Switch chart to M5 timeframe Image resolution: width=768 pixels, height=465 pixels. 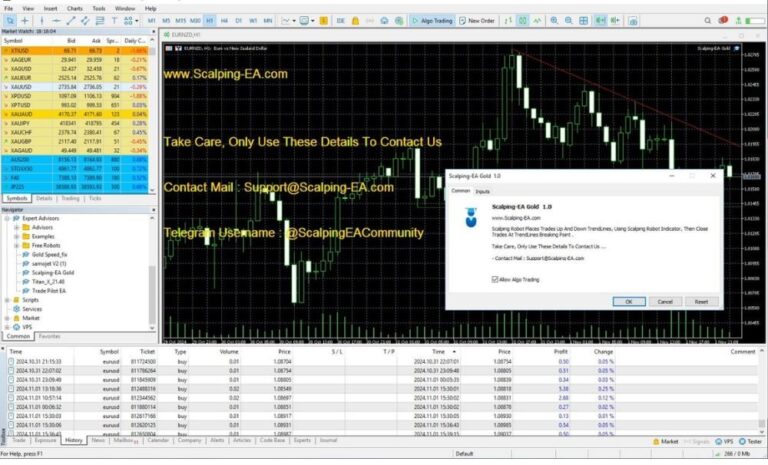(x=166, y=21)
